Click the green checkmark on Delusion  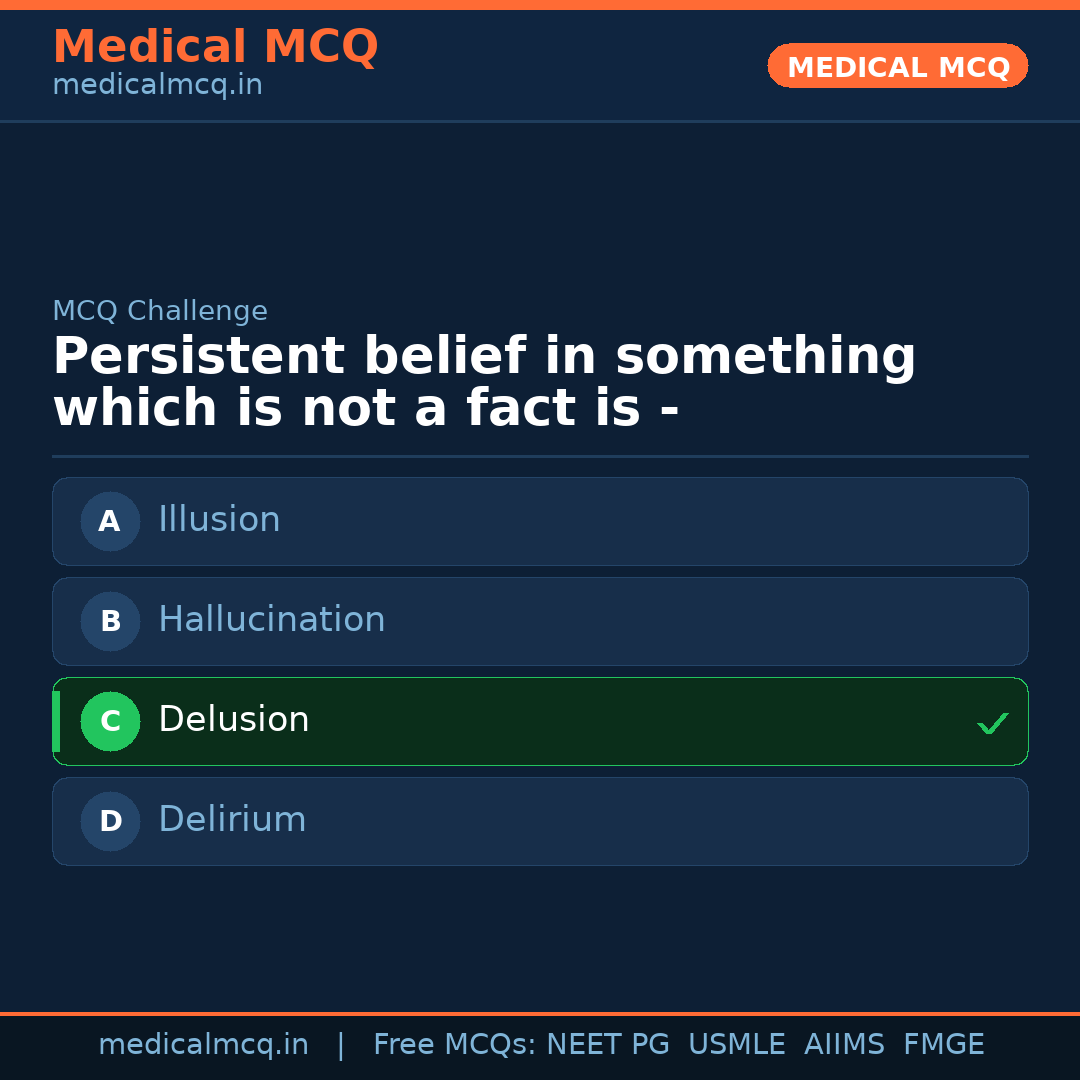(x=992, y=723)
